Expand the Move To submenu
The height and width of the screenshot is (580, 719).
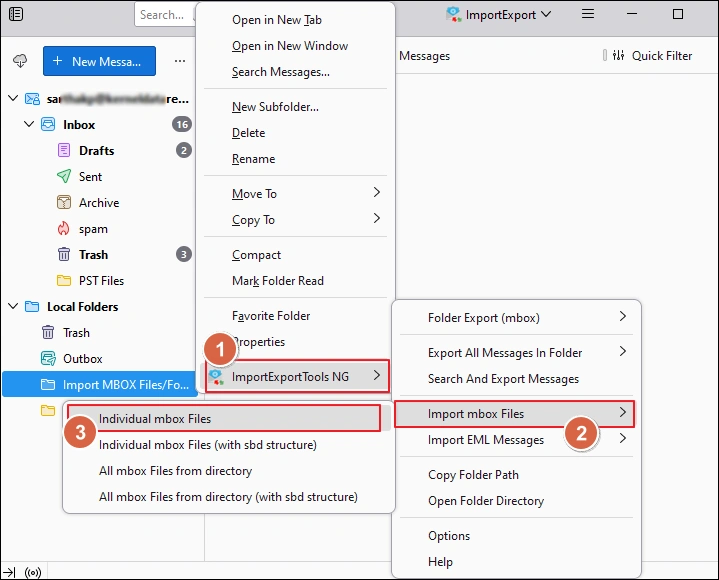coord(376,192)
